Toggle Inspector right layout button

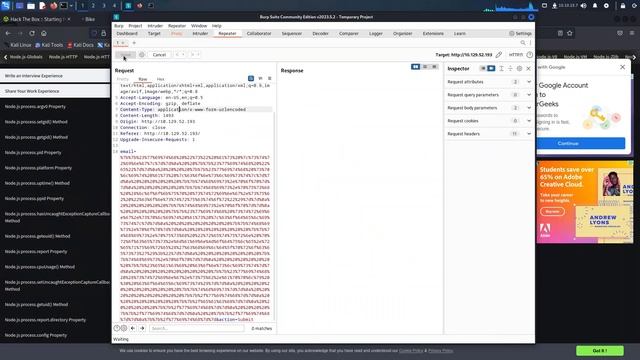pyautogui.click(x=491, y=69)
